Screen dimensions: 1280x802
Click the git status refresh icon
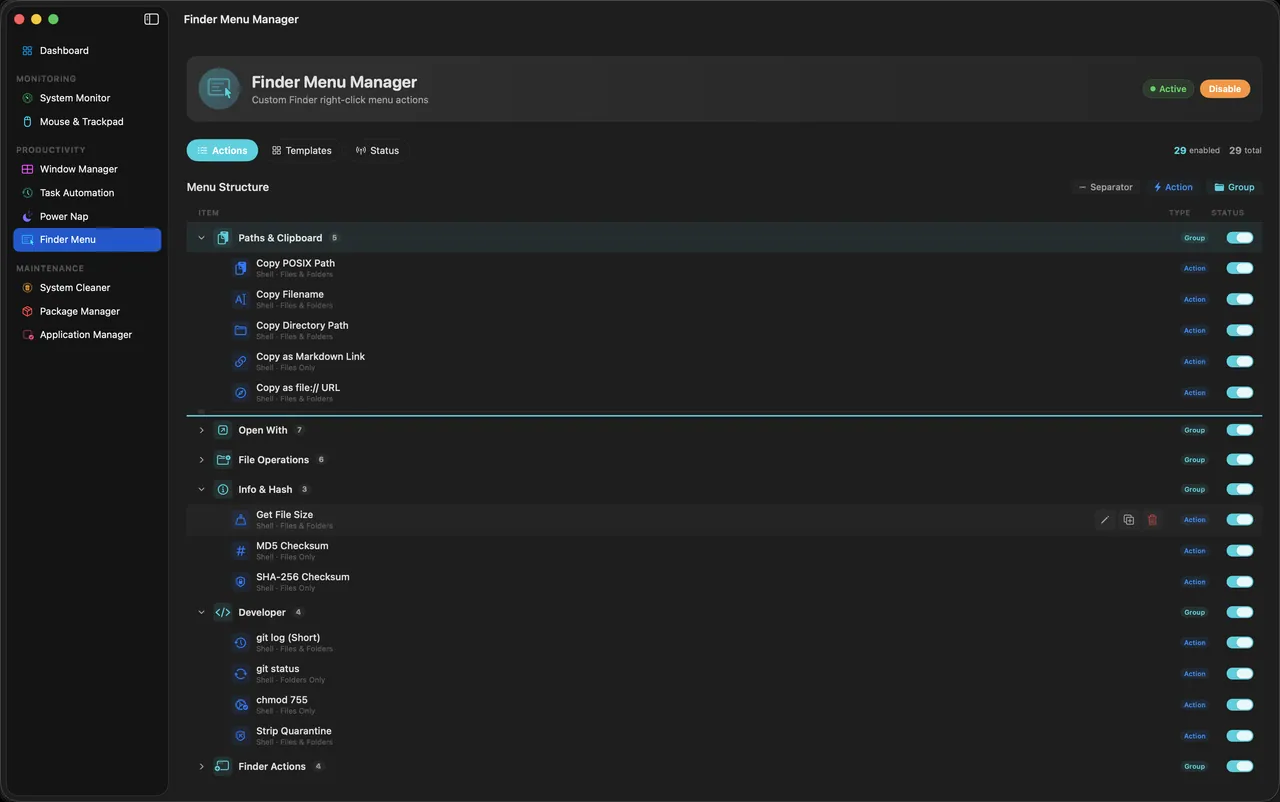(x=240, y=674)
